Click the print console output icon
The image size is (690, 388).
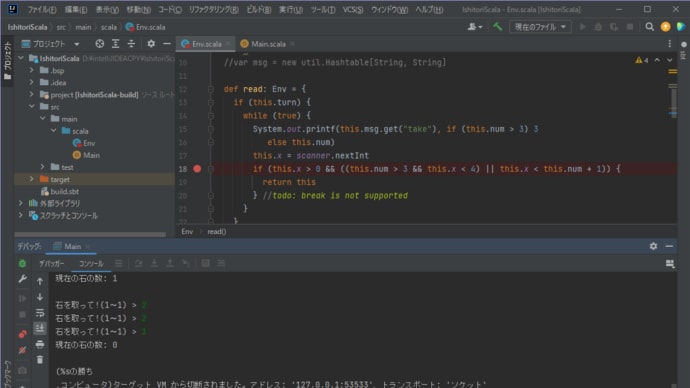pyautogui.click(x=40, y=344)
